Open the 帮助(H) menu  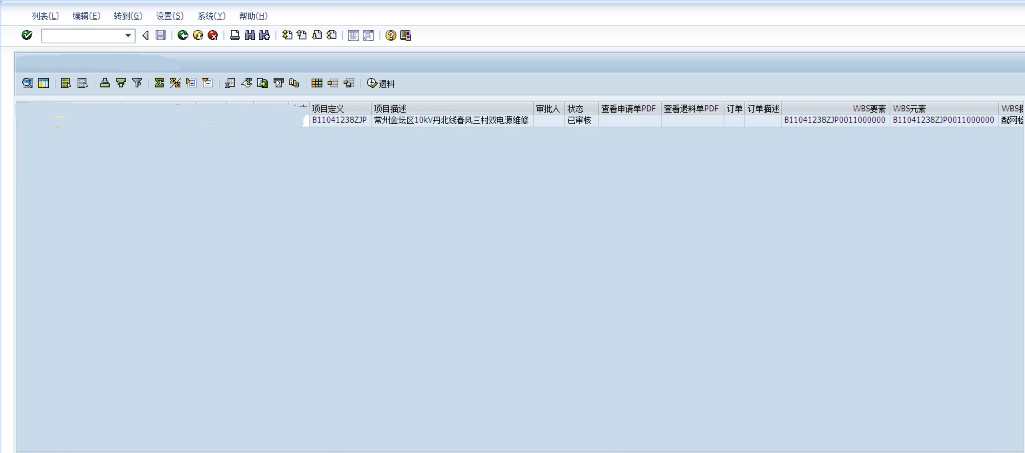point(253,16)
